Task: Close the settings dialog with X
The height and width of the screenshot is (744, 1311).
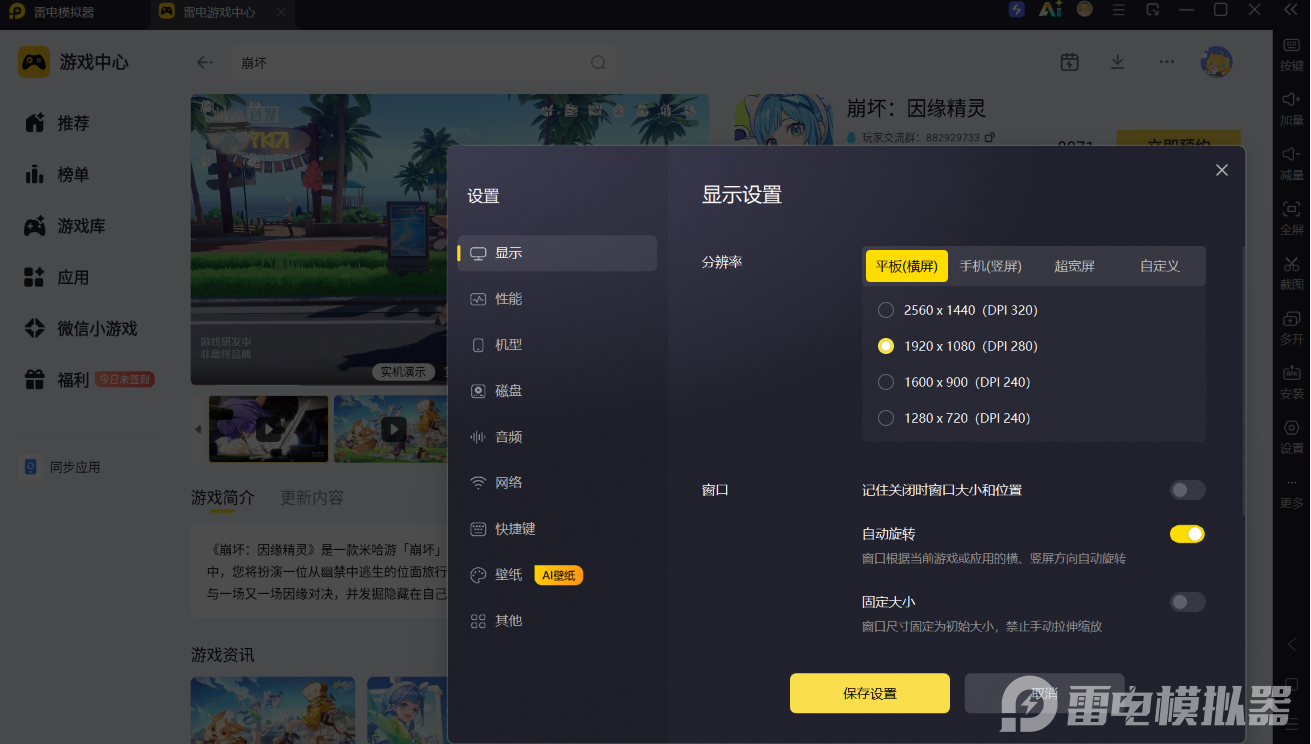Action: pyautogui.click(x=1221, y=170)
